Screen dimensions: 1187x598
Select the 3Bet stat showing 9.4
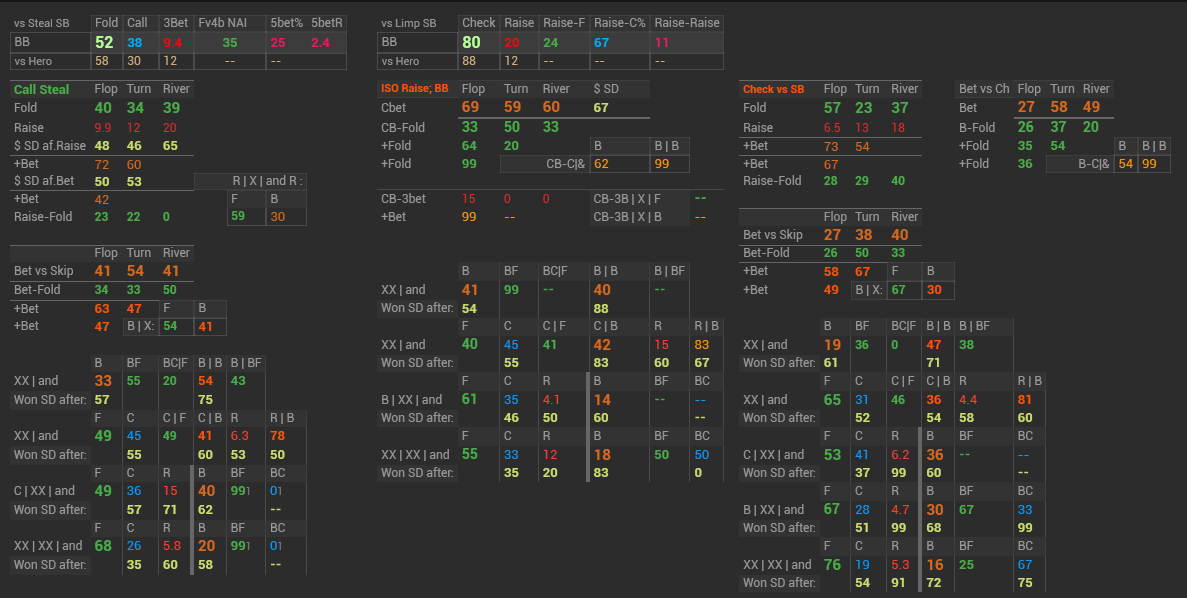172,43
